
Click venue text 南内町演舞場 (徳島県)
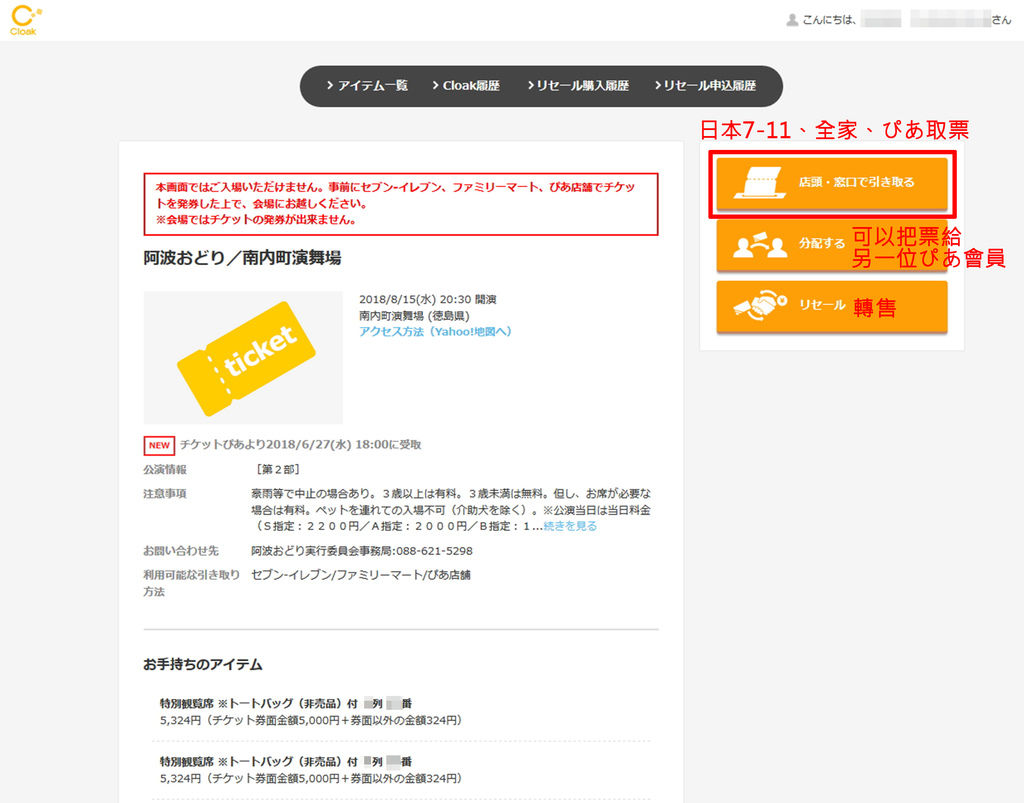coord(414,316)
